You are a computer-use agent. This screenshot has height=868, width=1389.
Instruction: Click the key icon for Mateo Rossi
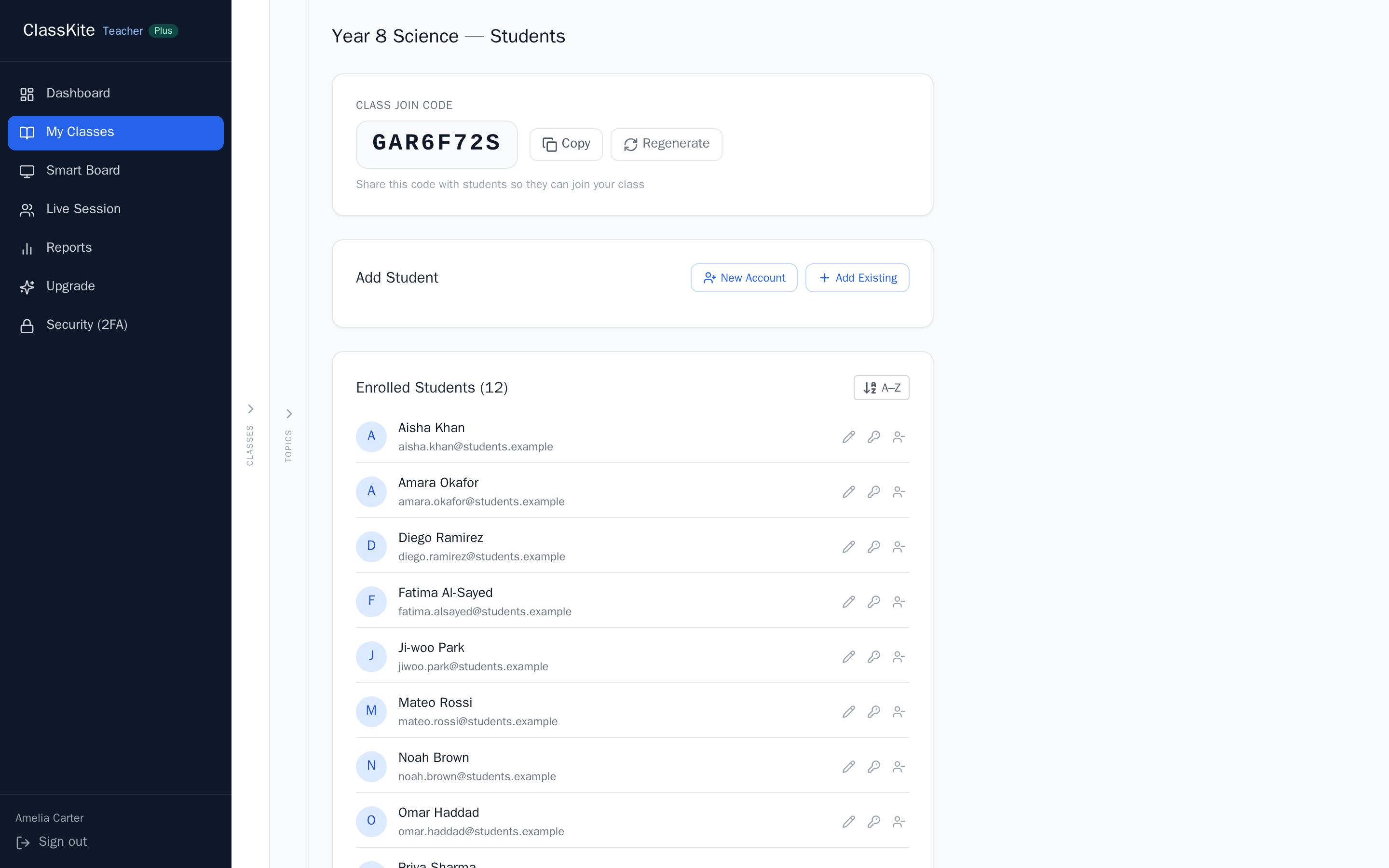pos(873,712)
